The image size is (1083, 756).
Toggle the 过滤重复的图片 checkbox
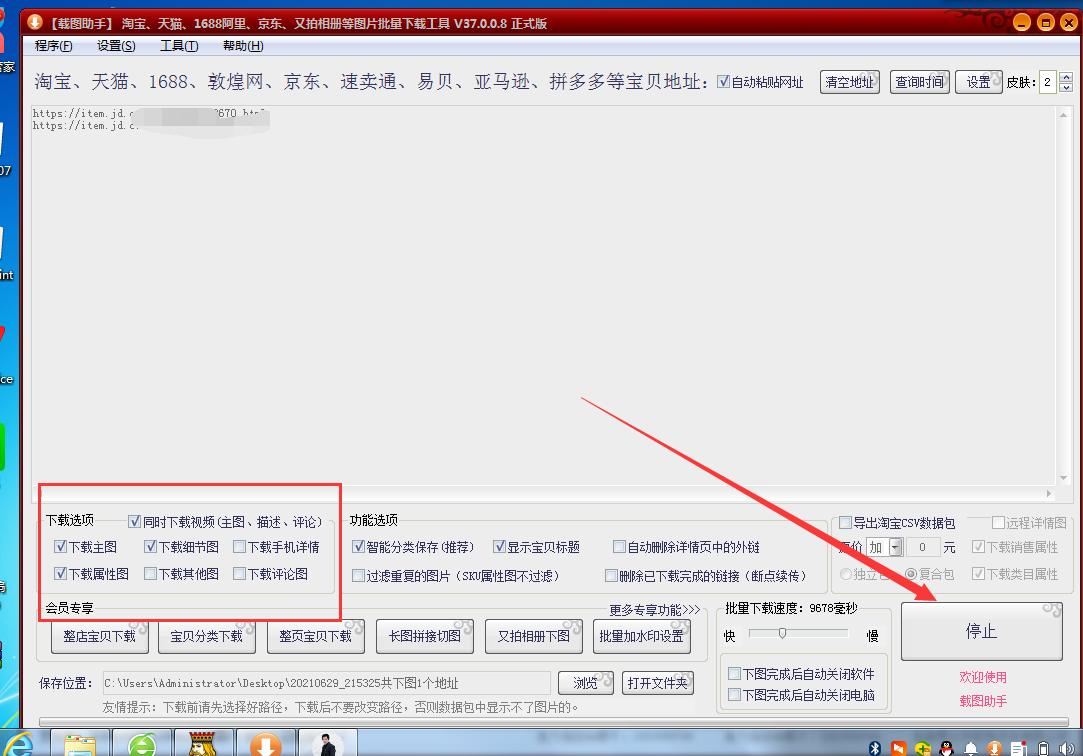pos(358,574)
